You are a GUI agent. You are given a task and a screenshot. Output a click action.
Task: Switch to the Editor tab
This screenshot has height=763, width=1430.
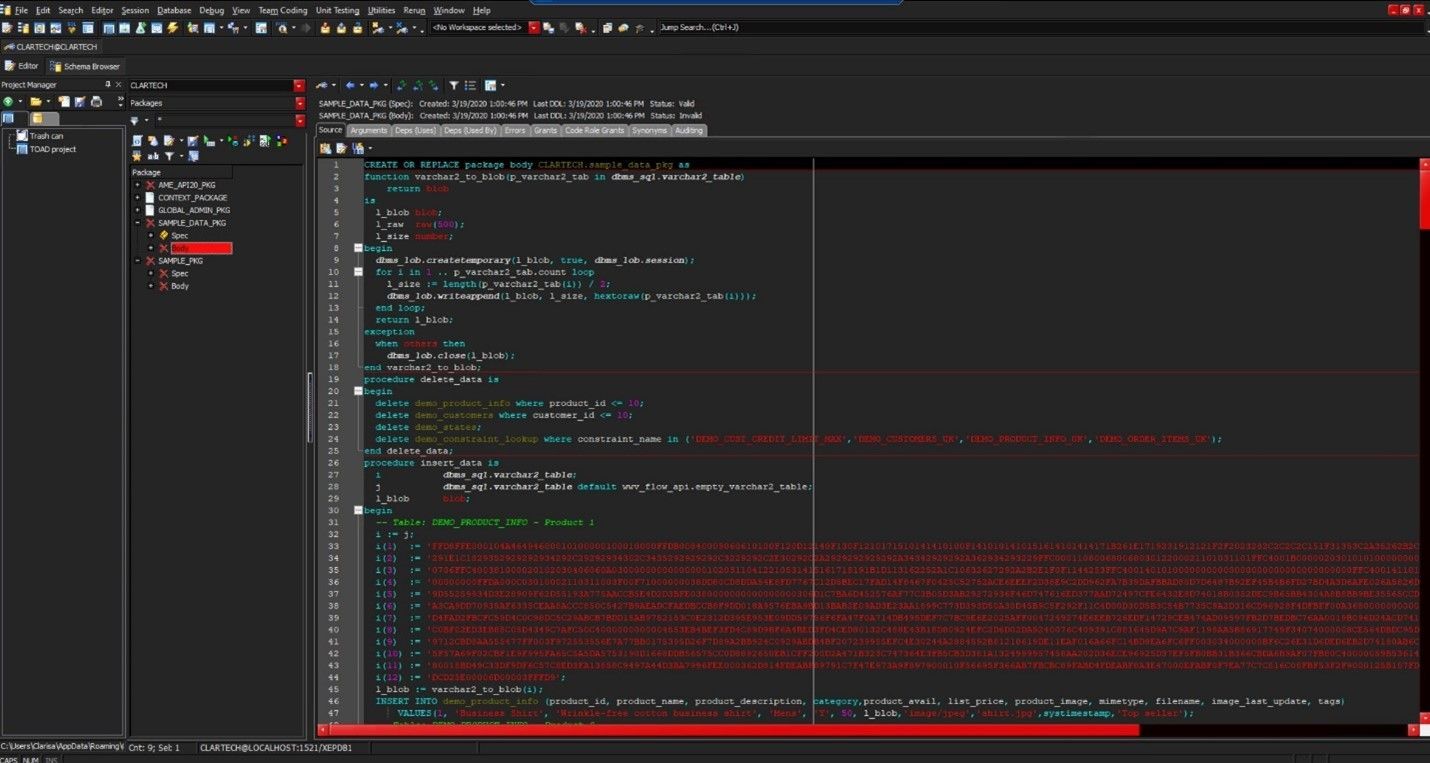coord(22,66)
